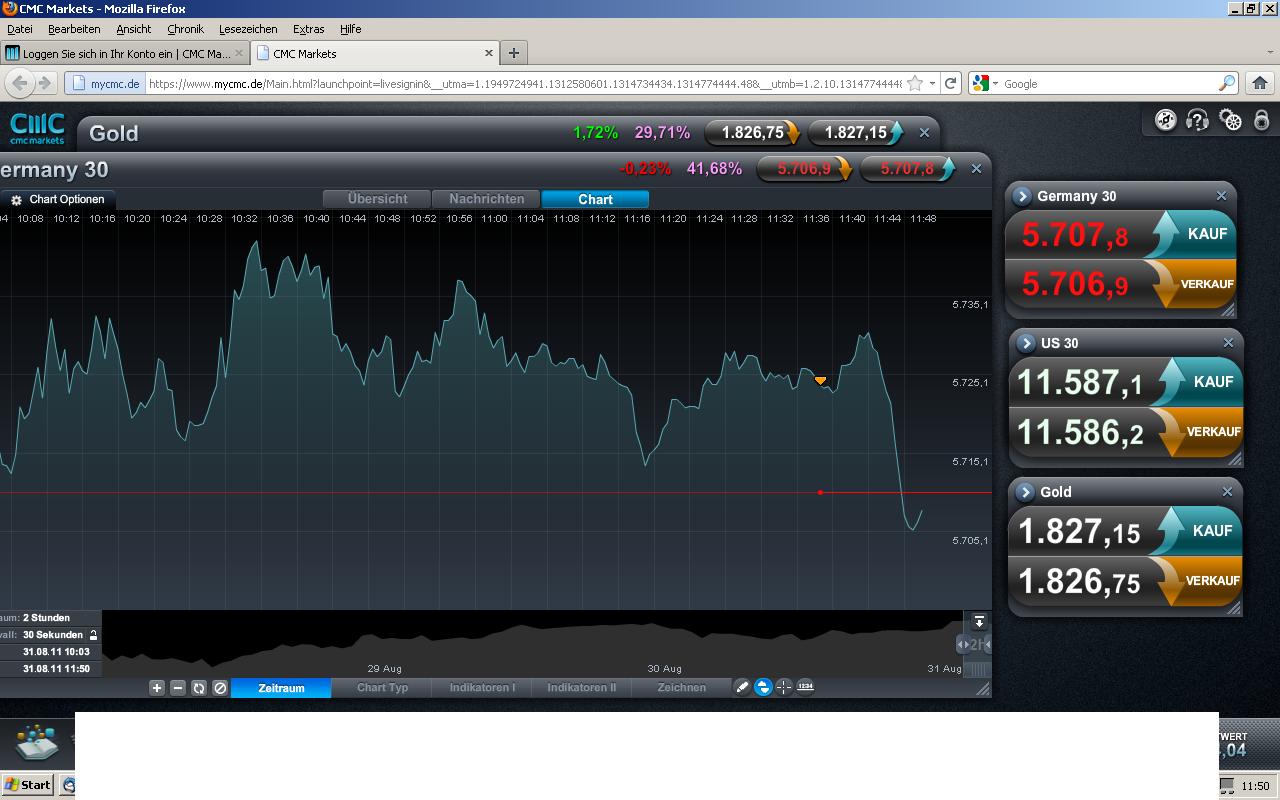Open the Zeichnen tab
Screen dimensions: 1280x800
[x=682, y=688]
